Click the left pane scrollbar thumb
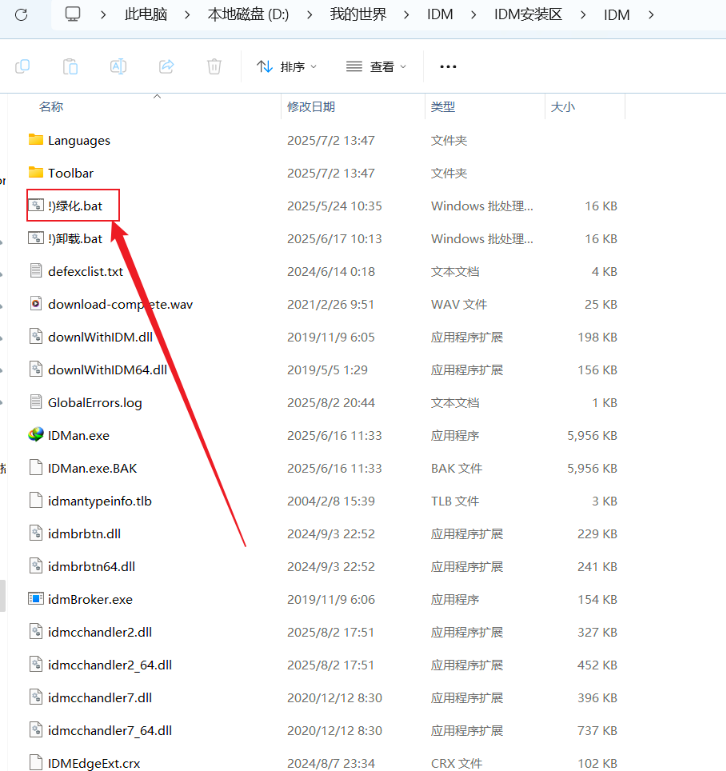 tap(2, 596)
